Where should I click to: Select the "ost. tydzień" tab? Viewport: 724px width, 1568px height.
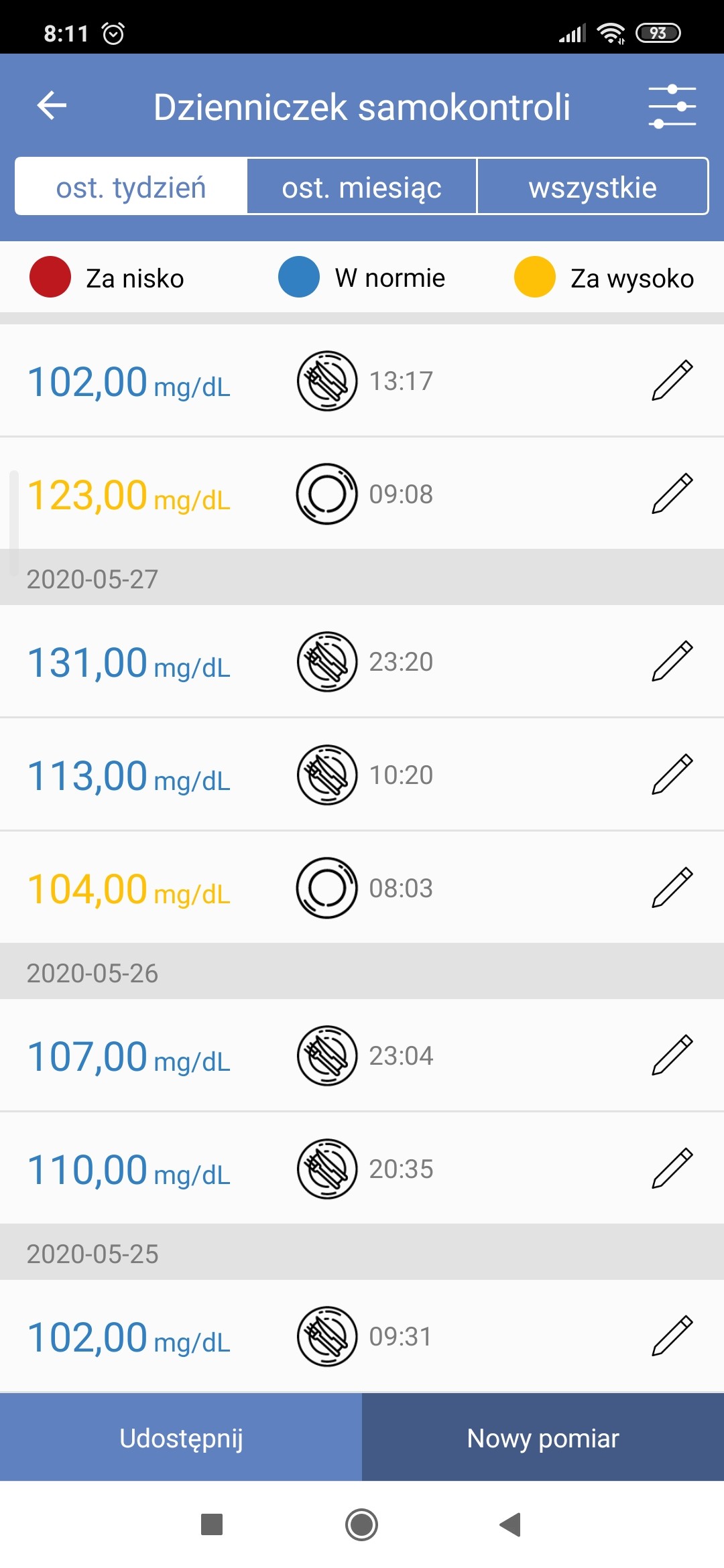[131, 187]
